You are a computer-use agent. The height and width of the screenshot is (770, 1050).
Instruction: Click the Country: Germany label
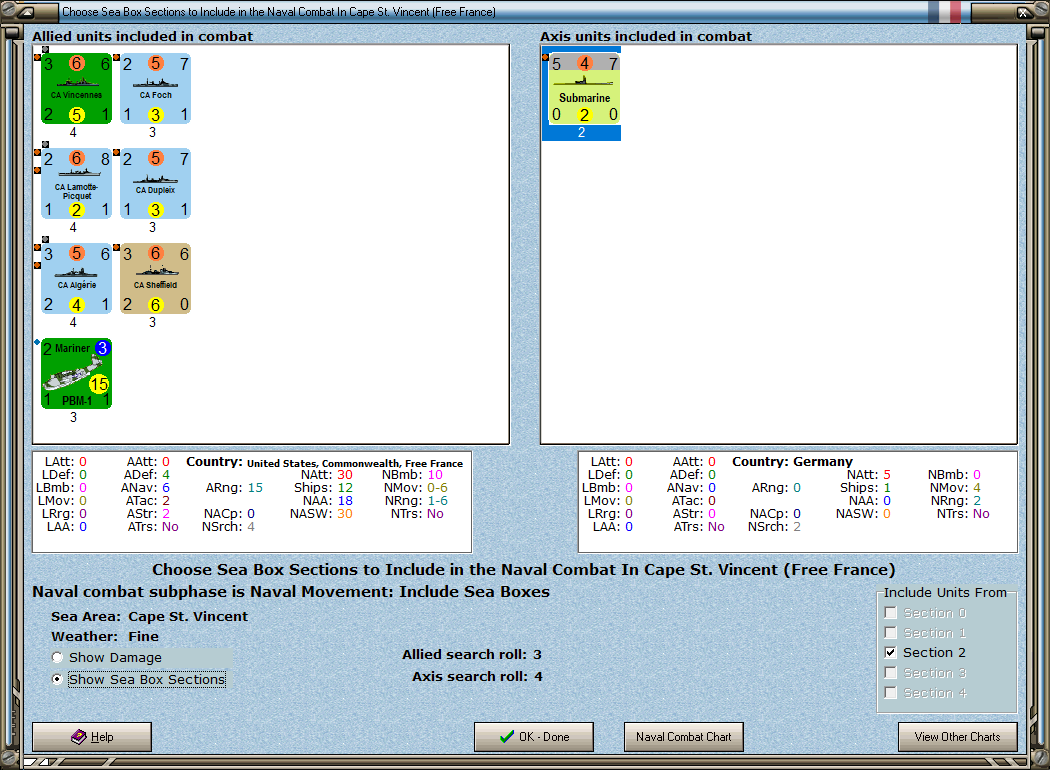[792, 461]
